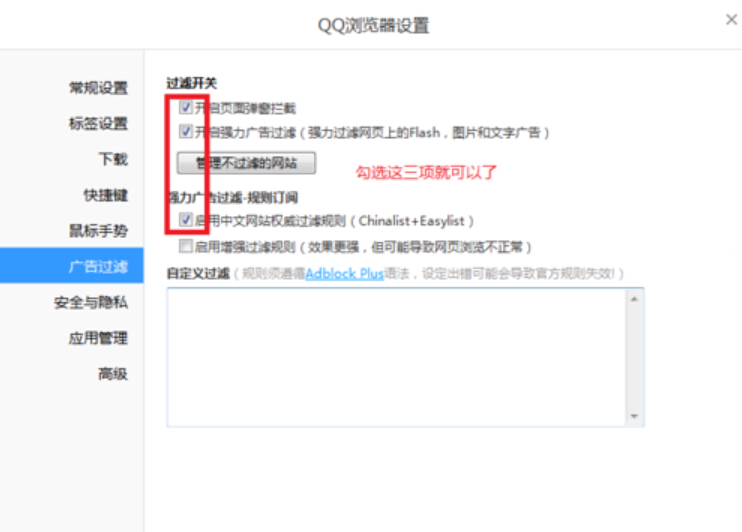Viewport: 742px width, 532px height.
Task: Click 管理不过滤的网站 button
Action: (x=246, y=162)
